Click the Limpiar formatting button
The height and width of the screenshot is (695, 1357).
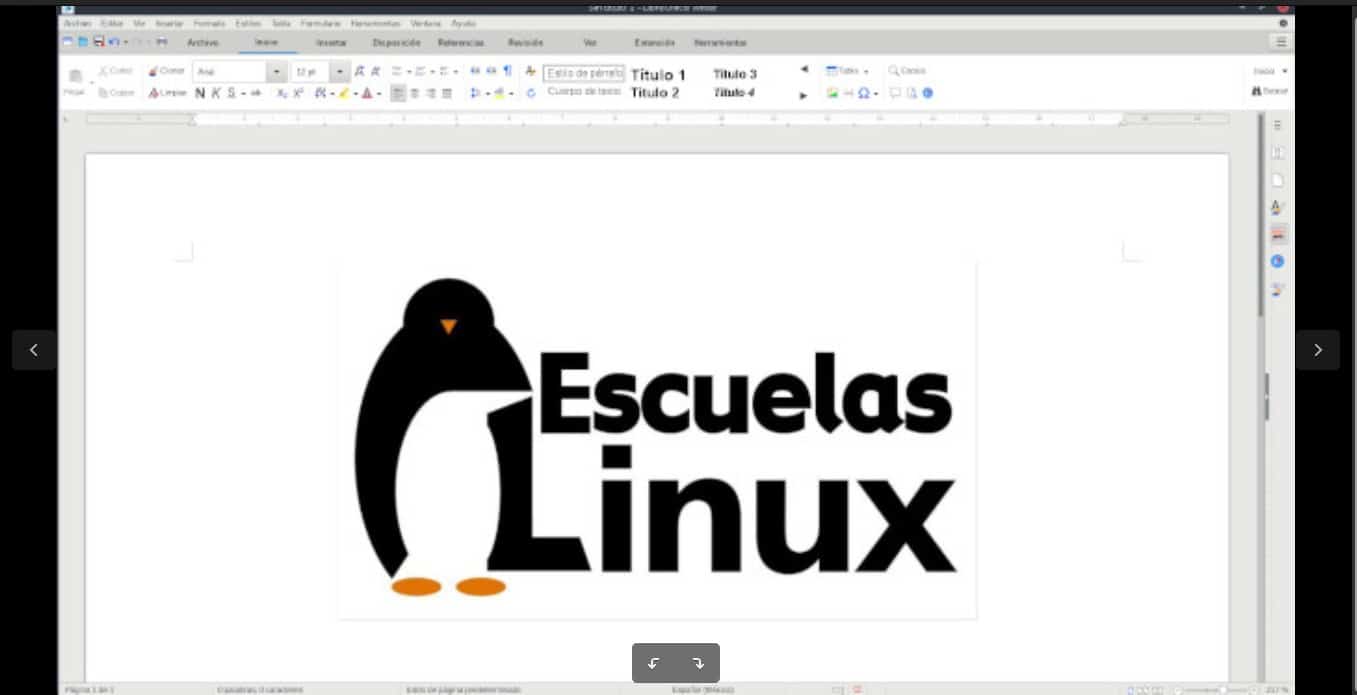point(167,93)
